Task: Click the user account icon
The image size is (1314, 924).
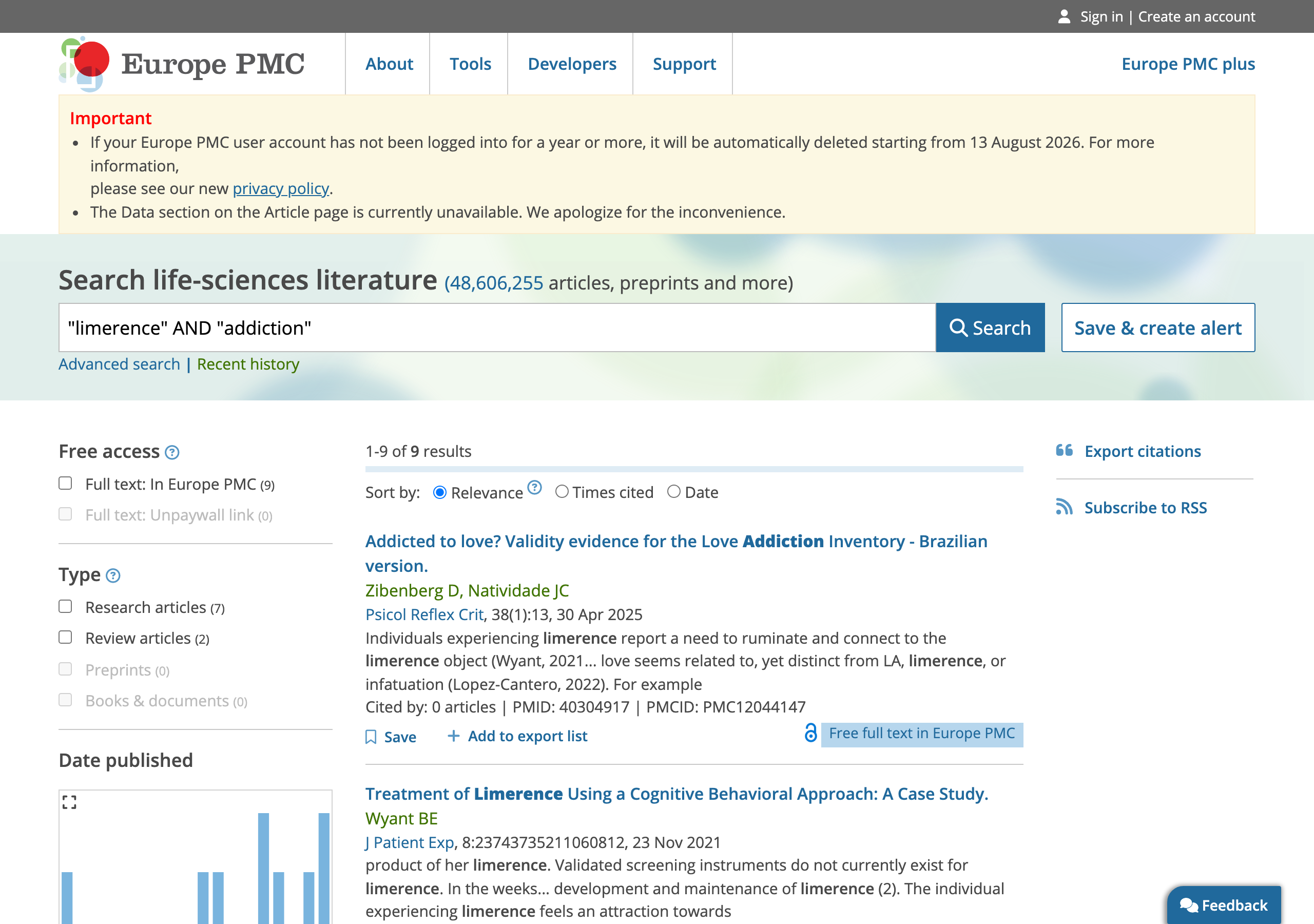Action: 1064,16
